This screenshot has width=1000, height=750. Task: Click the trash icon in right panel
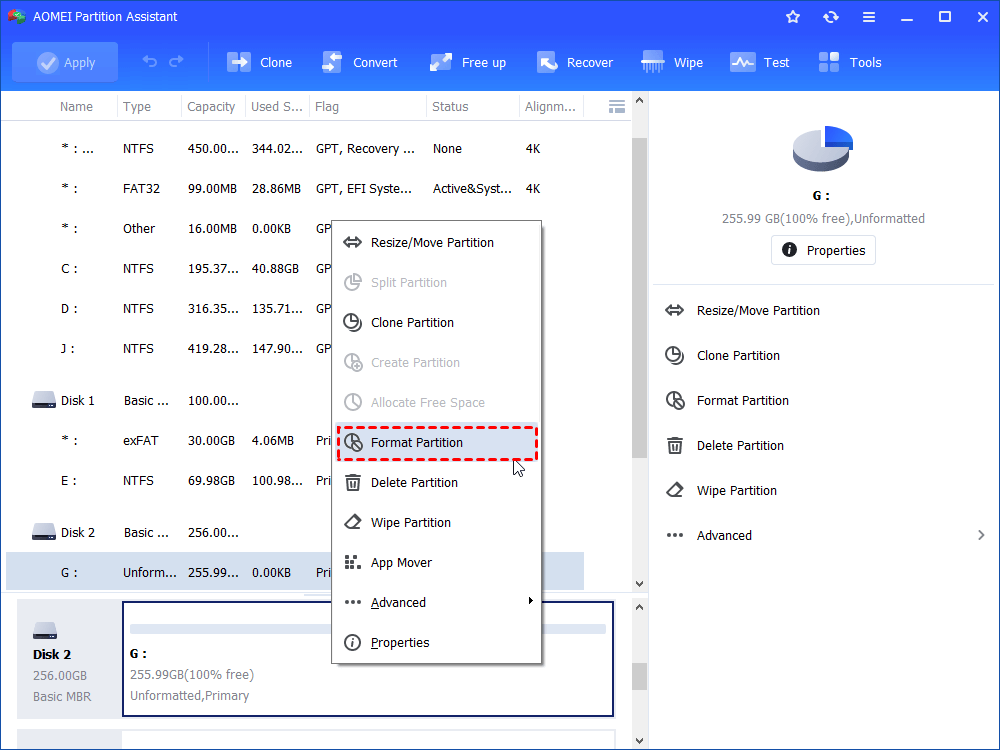pos(675,445)
